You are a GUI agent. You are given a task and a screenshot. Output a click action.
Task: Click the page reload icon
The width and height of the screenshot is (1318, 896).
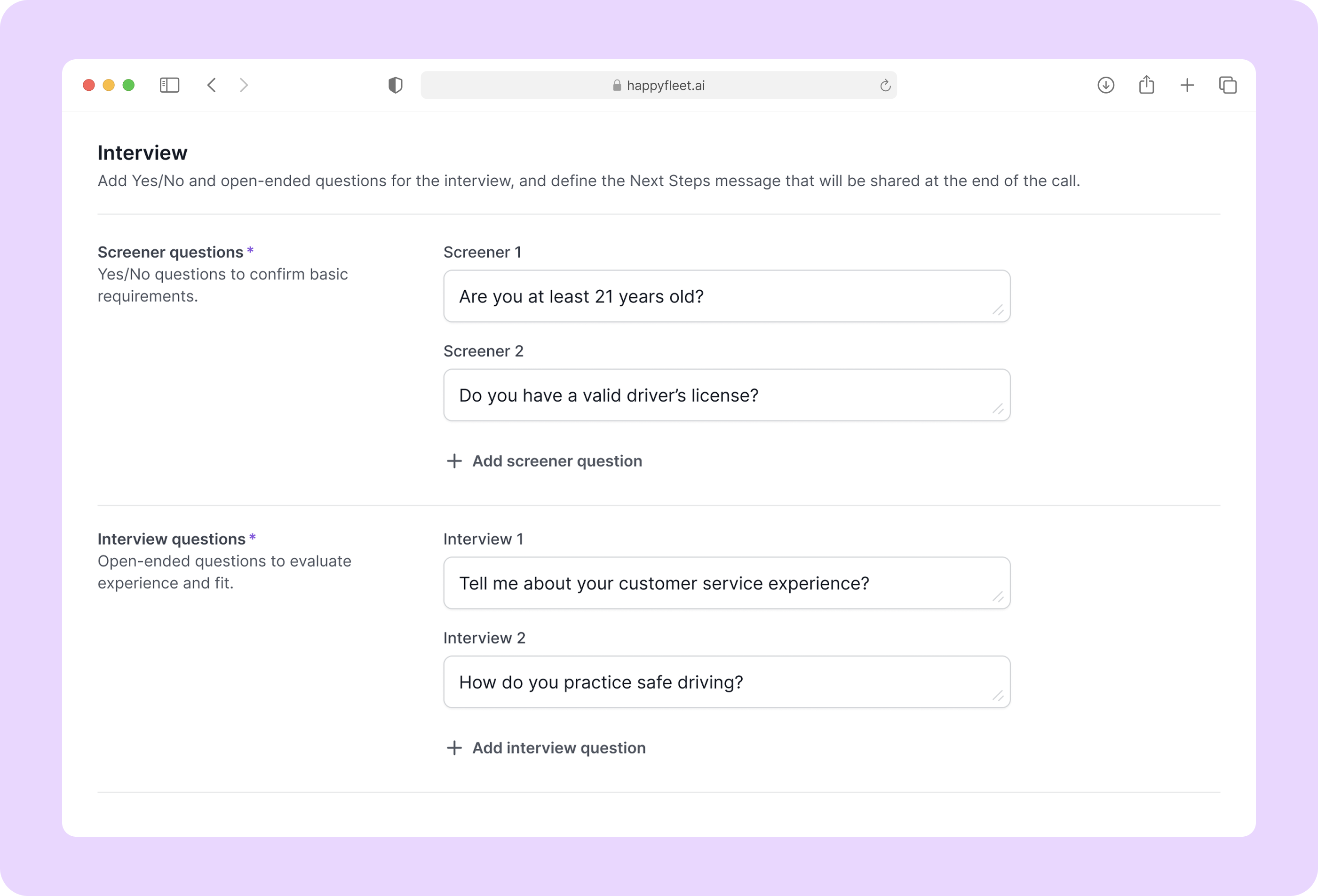885,85
